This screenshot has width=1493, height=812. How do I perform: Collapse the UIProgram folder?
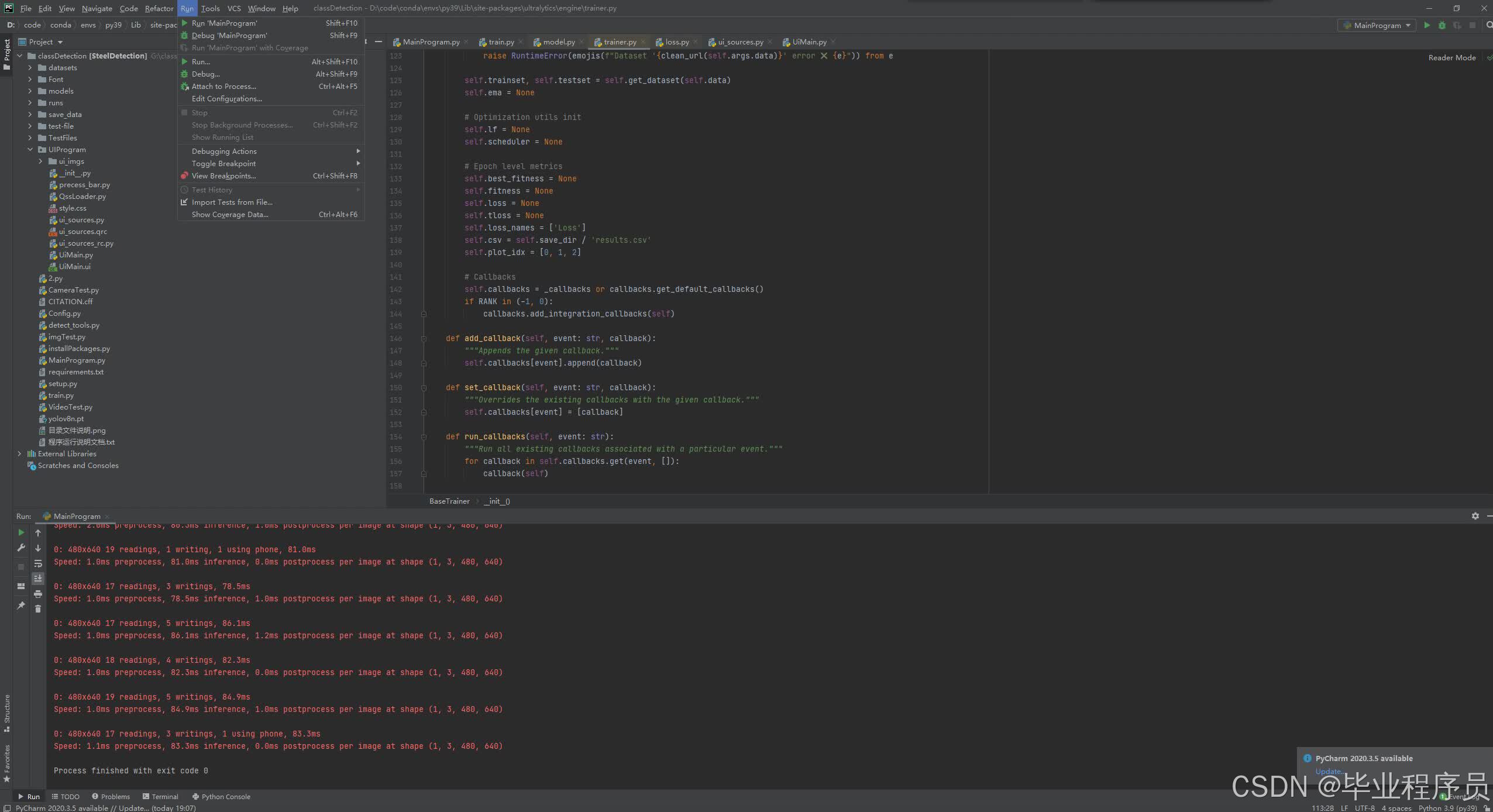(30, 150)
